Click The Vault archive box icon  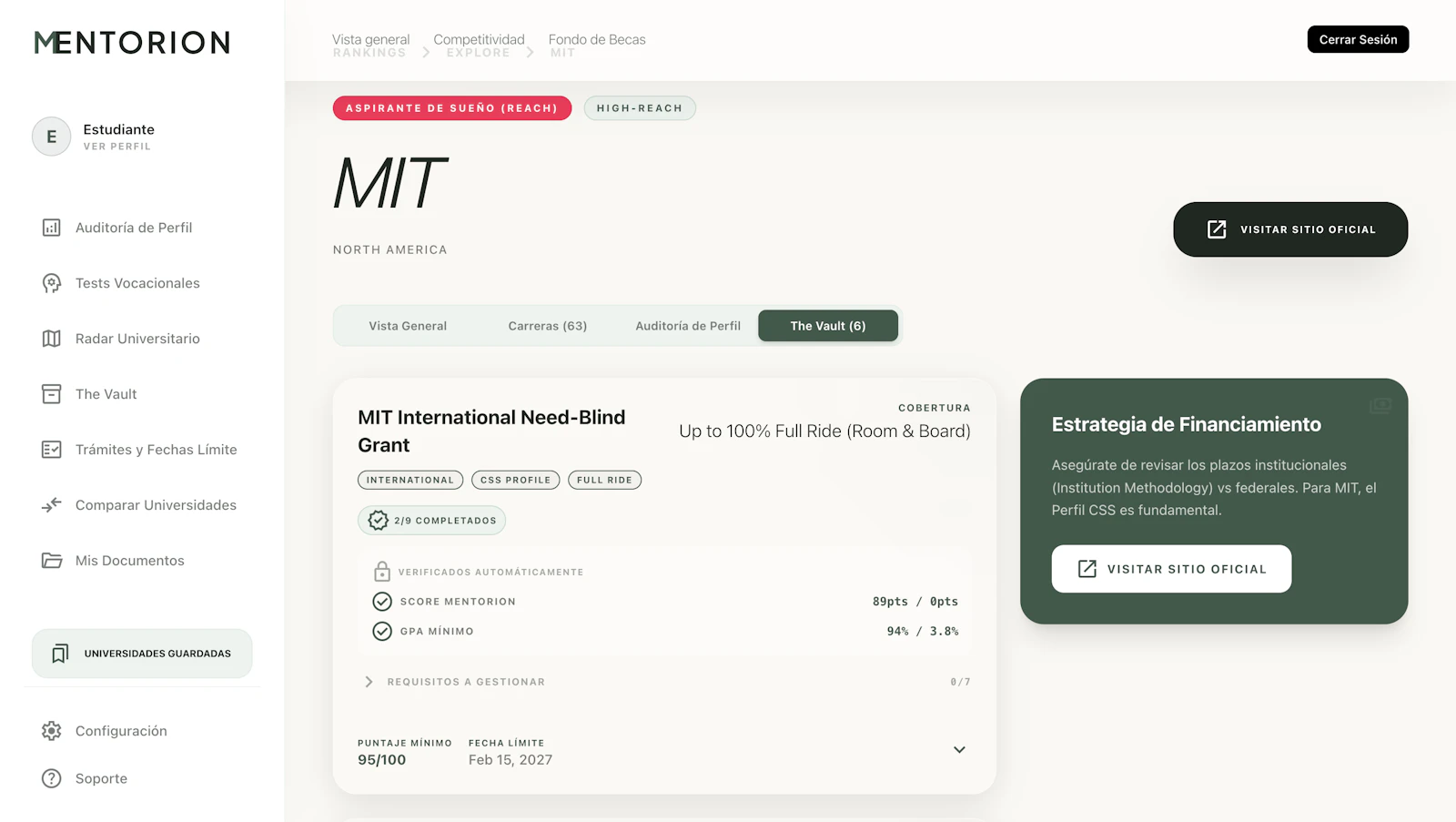point(52,394)
